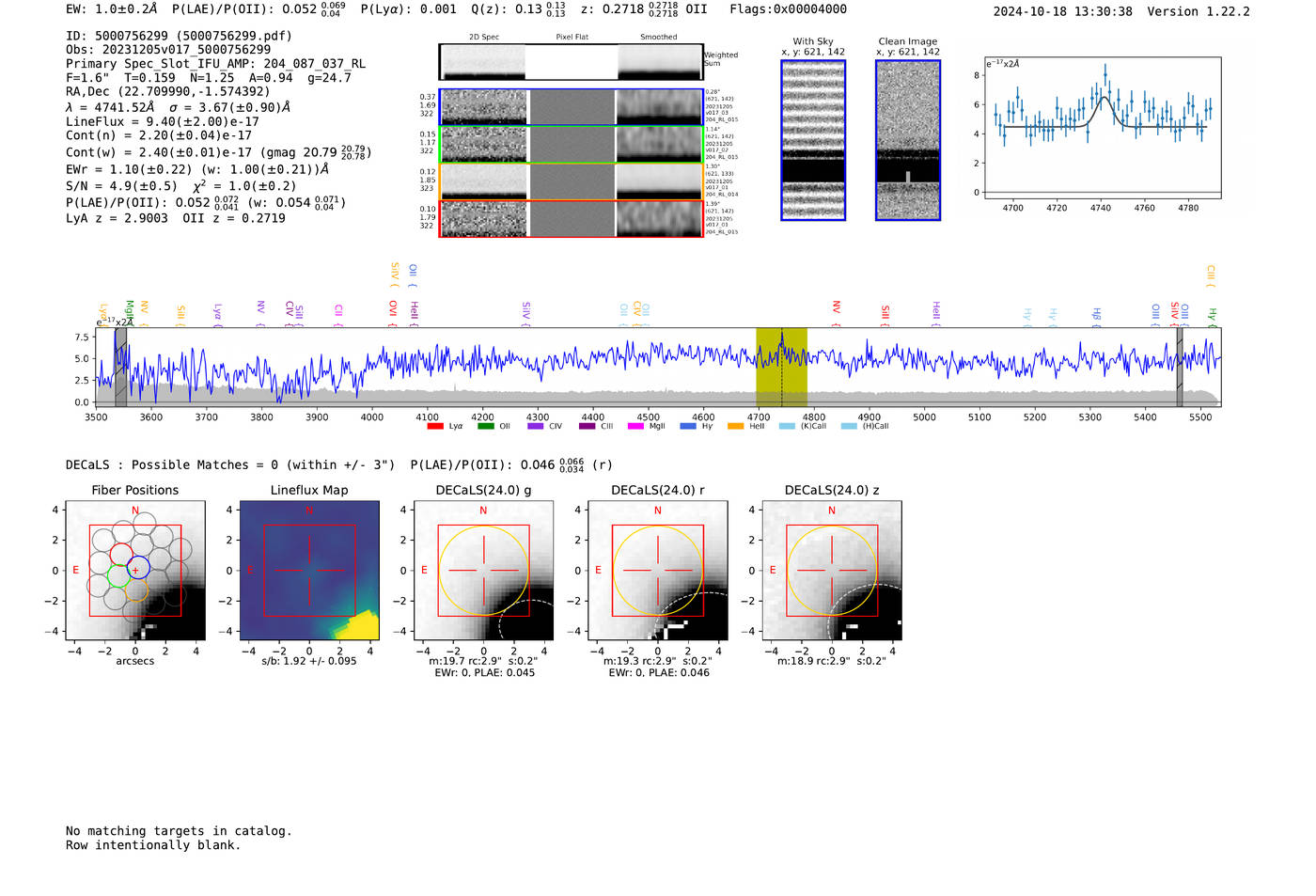Click the 'No matching targets in catalog.' text
This screenshot has width=1316, height=896.
[179, 831]
